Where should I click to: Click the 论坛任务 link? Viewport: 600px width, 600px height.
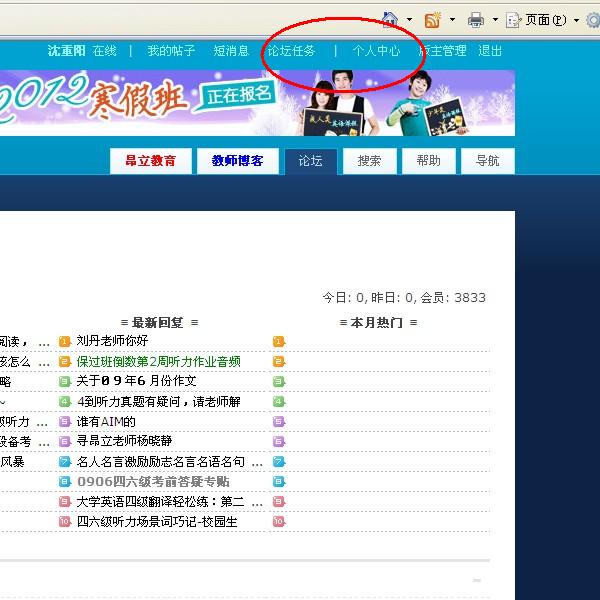point(291,51)
